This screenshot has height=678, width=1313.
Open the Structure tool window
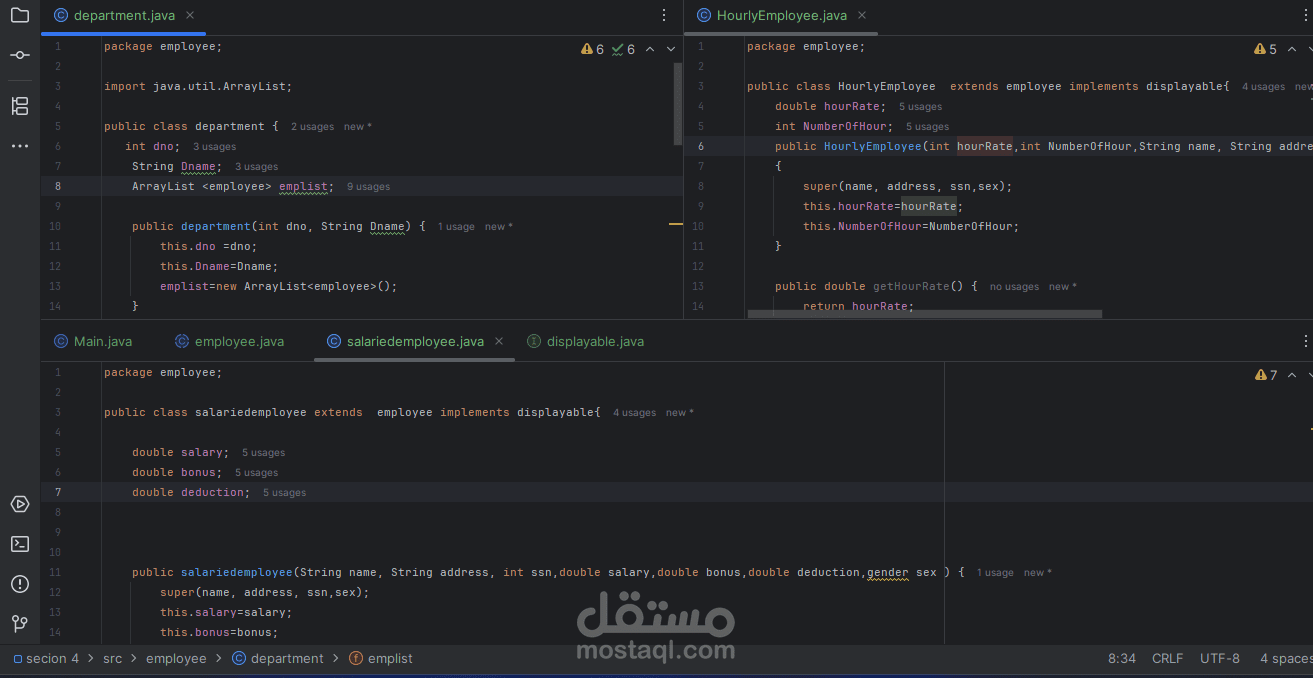[x=20, y=104]
